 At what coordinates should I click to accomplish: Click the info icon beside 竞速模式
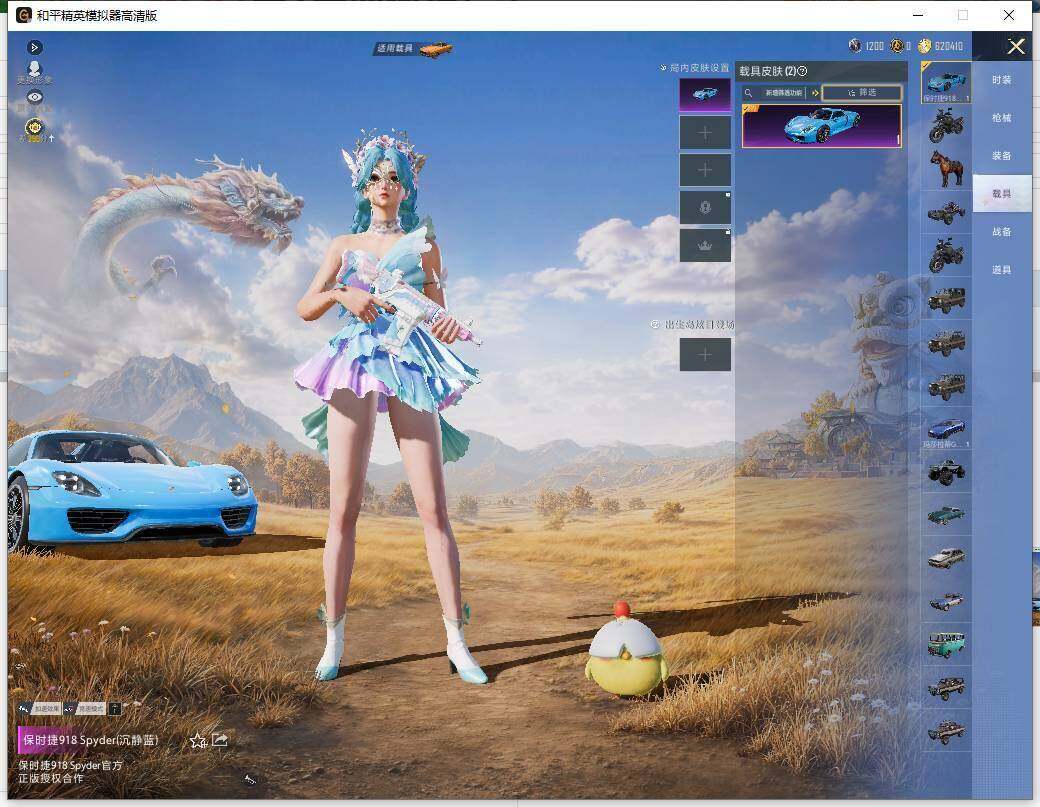(x=115, y=709)
